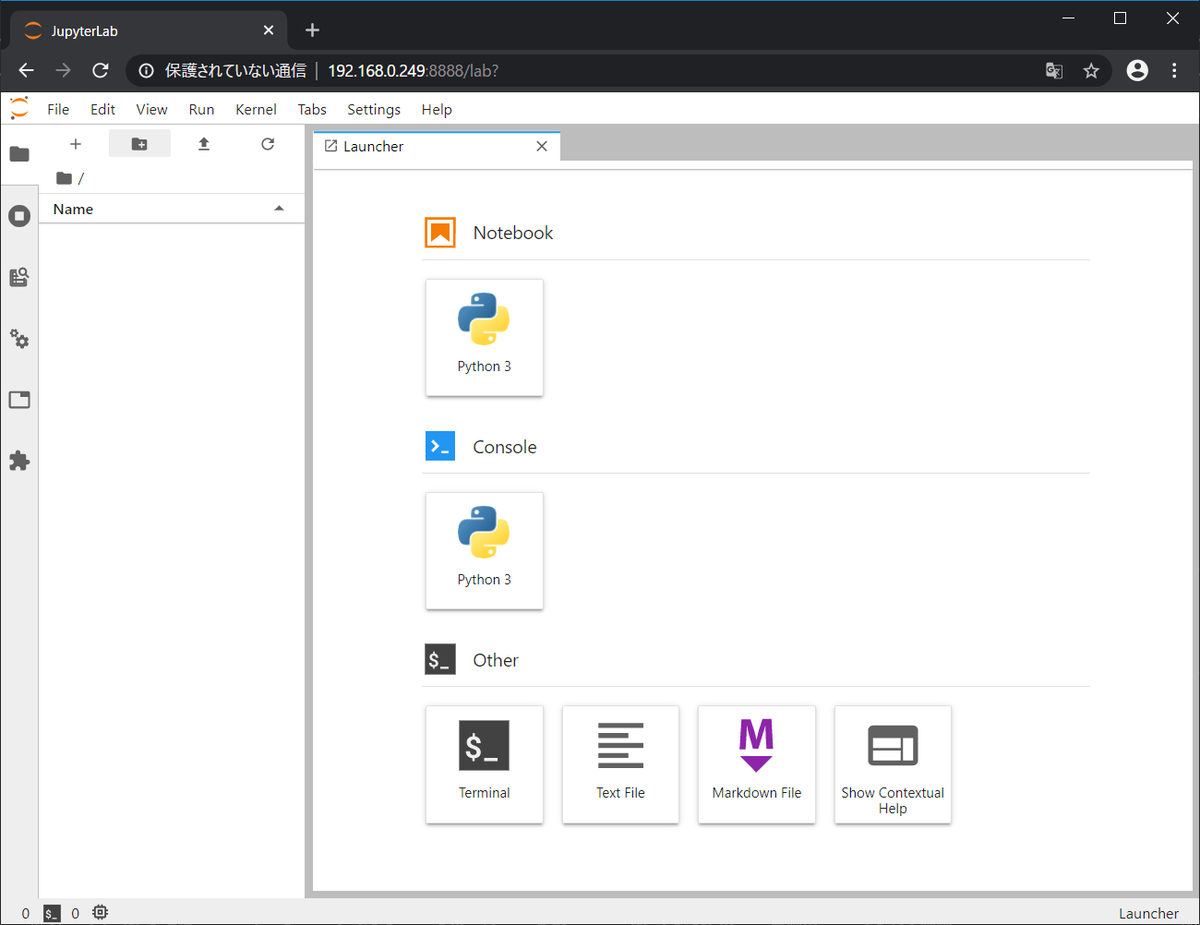Open the Run menu
1200x925 pixels.
tap(201, 109)
